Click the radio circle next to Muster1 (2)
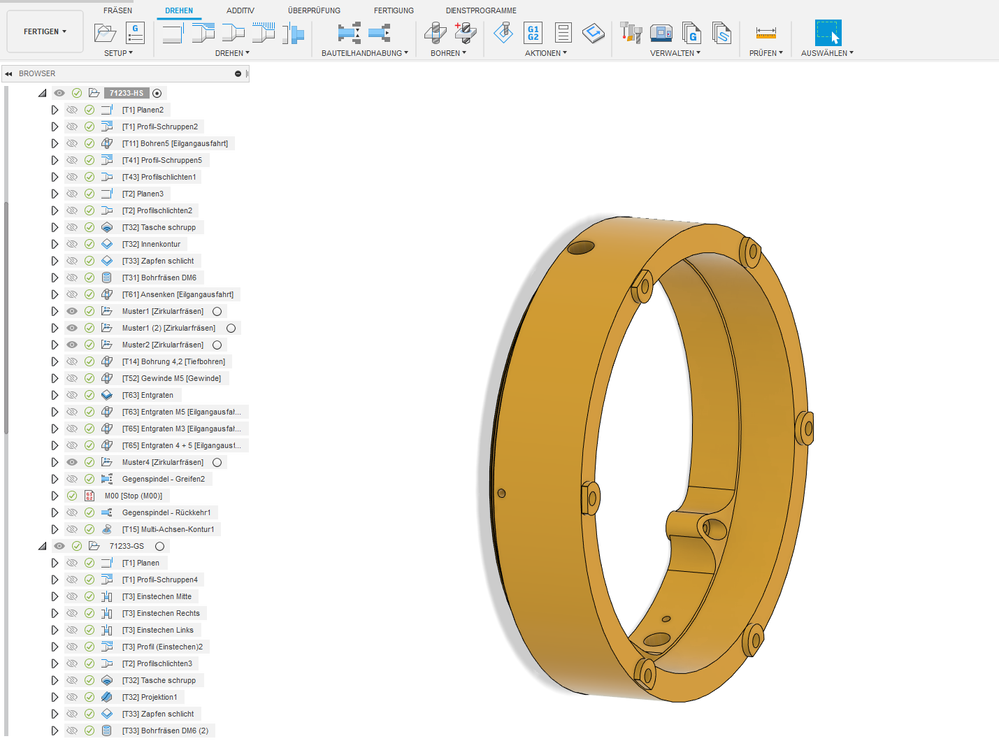Screen dimensions: 999x741 [x=231, y=328]
